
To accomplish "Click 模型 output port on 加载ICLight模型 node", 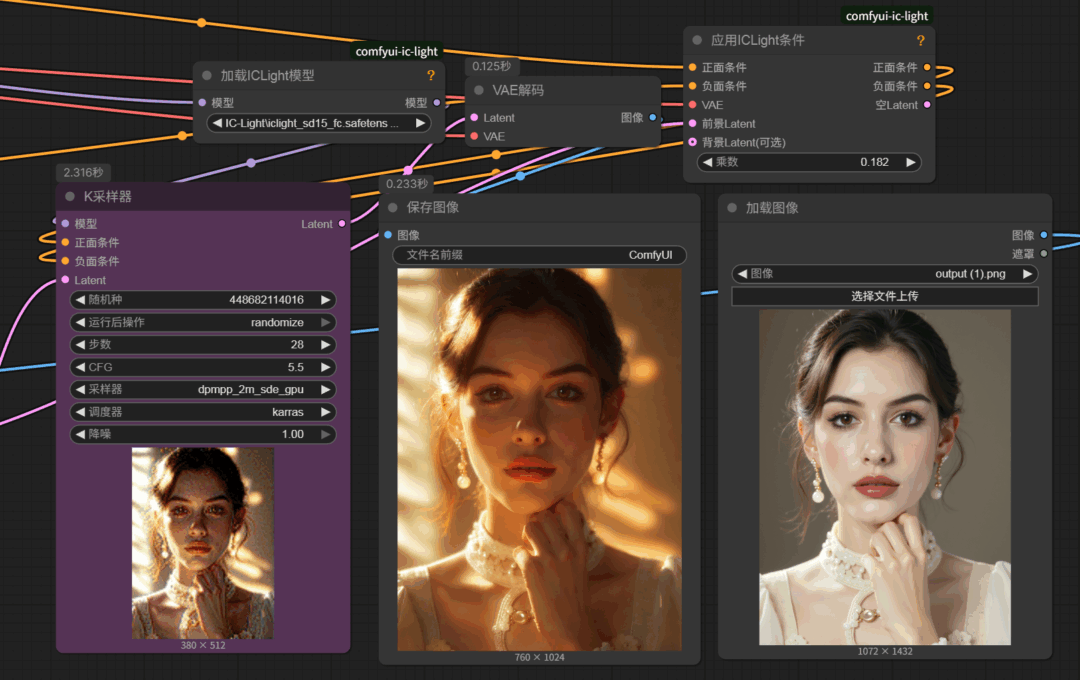I will [x=437, y=103].
